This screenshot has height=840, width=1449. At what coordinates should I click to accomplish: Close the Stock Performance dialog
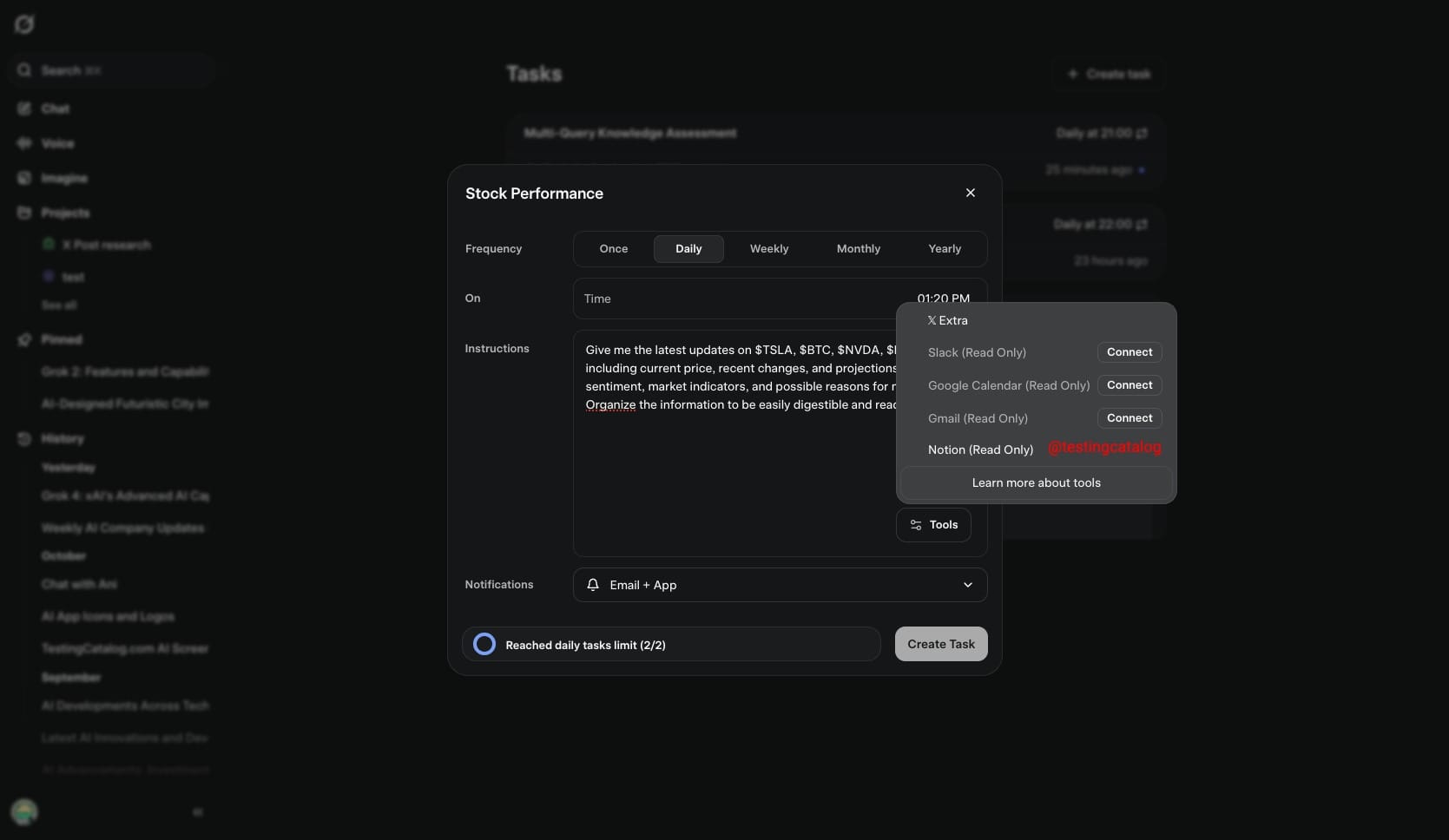[x=971, y=193]
